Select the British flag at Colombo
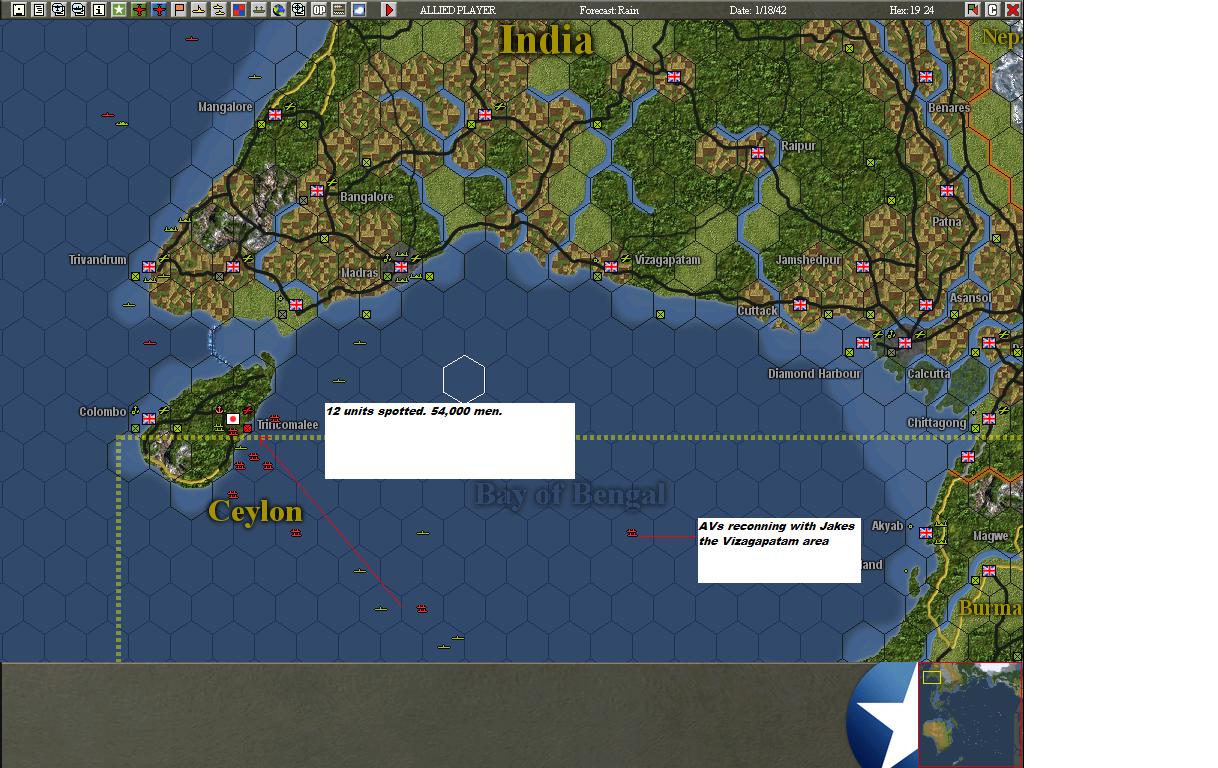 [149, 419]
